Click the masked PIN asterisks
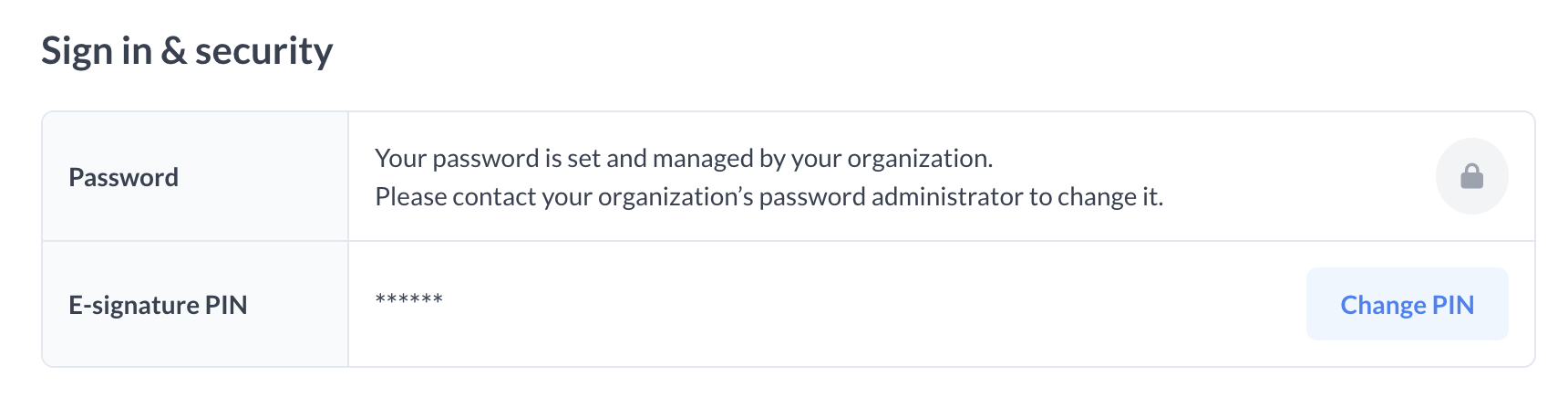The height and width of the screenshot is (418, 1568). click(408, 300)
